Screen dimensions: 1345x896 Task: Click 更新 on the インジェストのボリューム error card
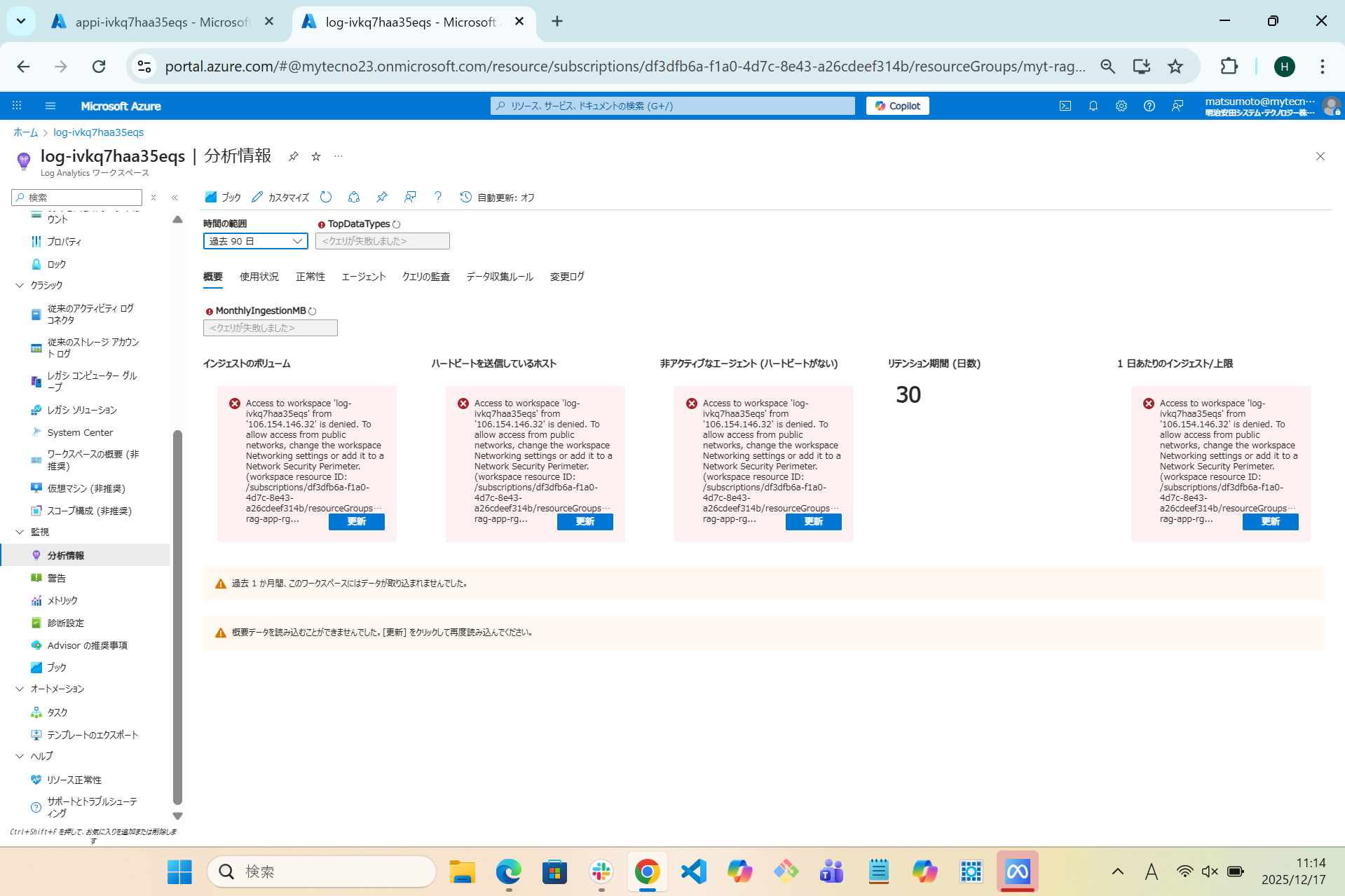(356, 521)
